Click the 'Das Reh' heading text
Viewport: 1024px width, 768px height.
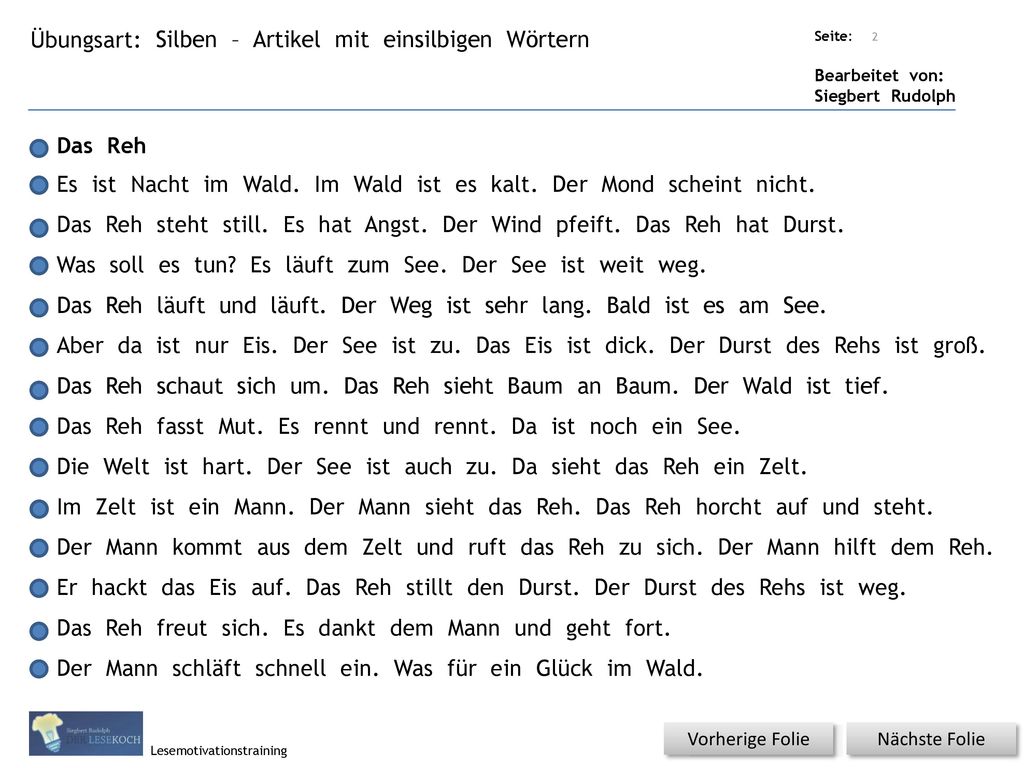click(x=101, y=146)
